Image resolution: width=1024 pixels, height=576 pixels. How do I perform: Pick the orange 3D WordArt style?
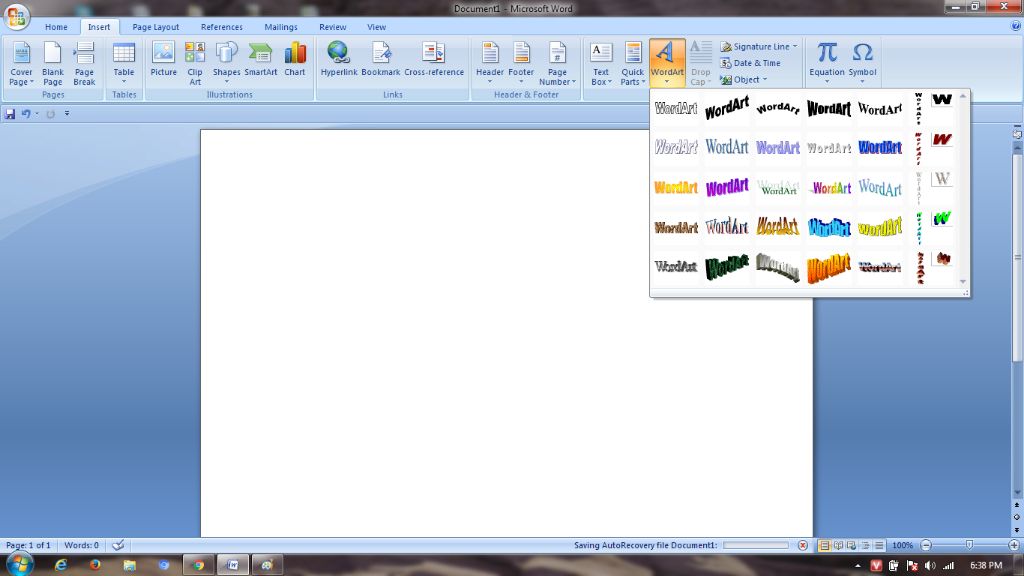[x=829, y=266]
